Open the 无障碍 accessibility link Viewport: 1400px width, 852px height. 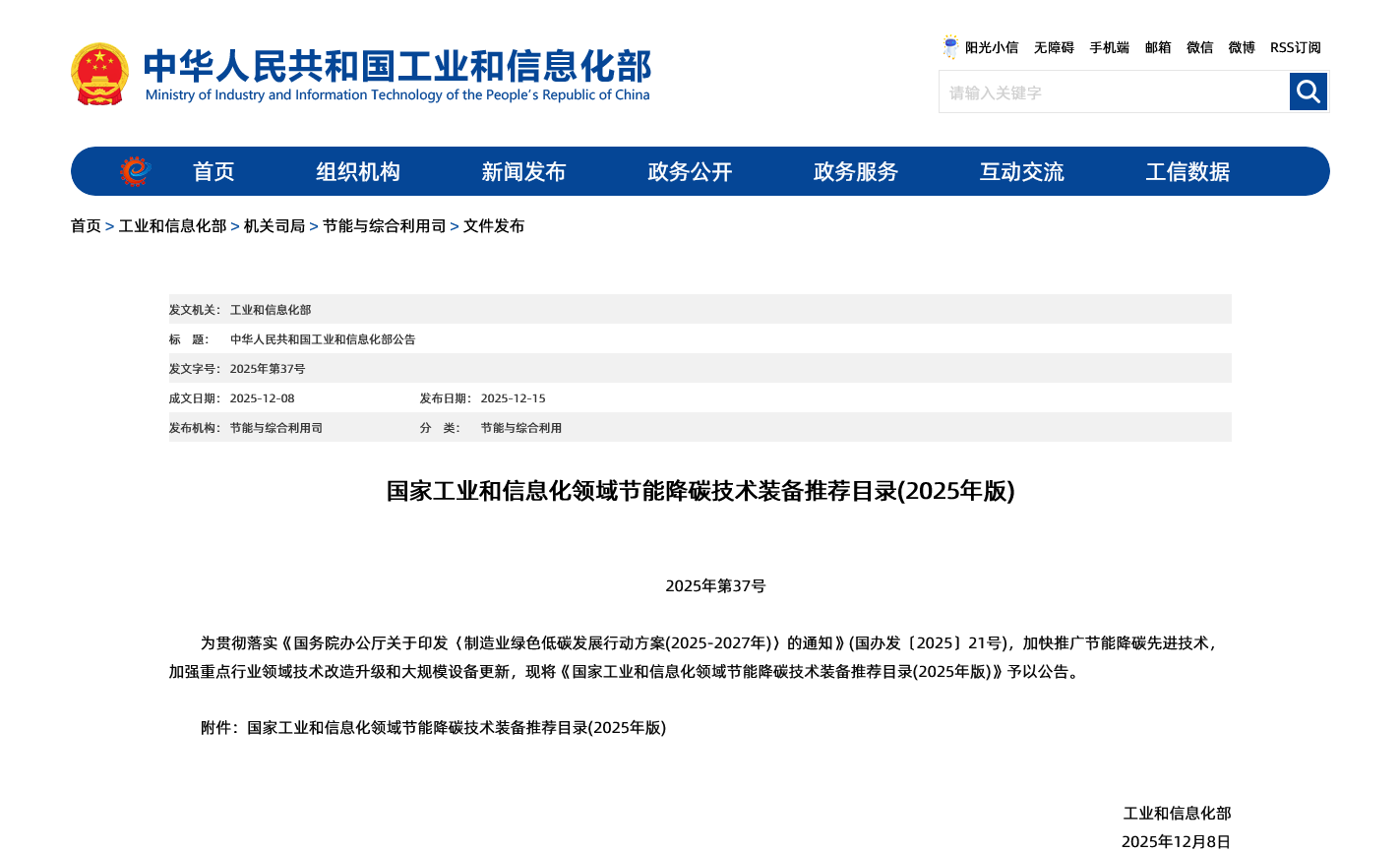tap(1054, 47)
